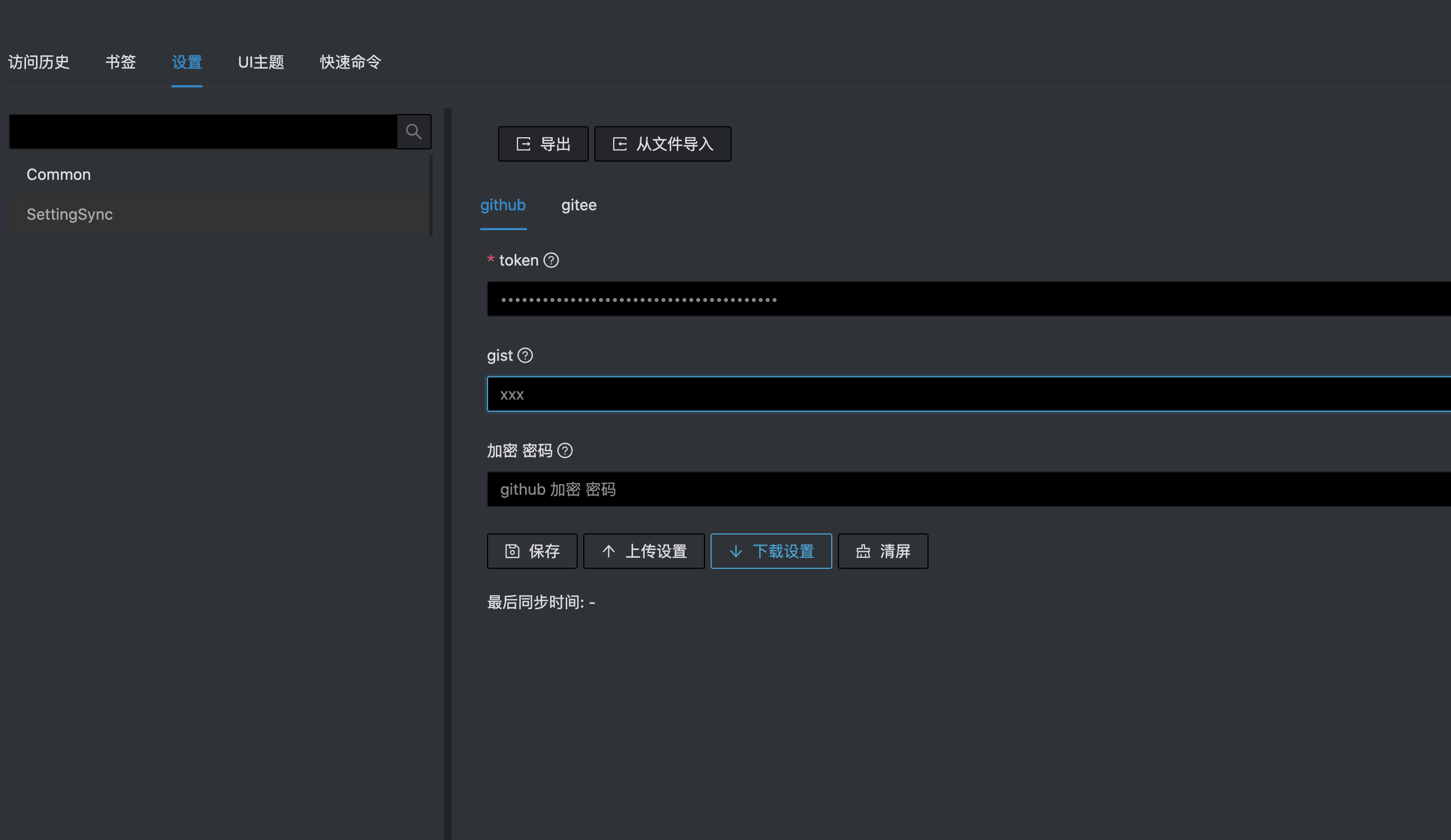
Task: Click the token help question icon
Action: pos(551,260)
